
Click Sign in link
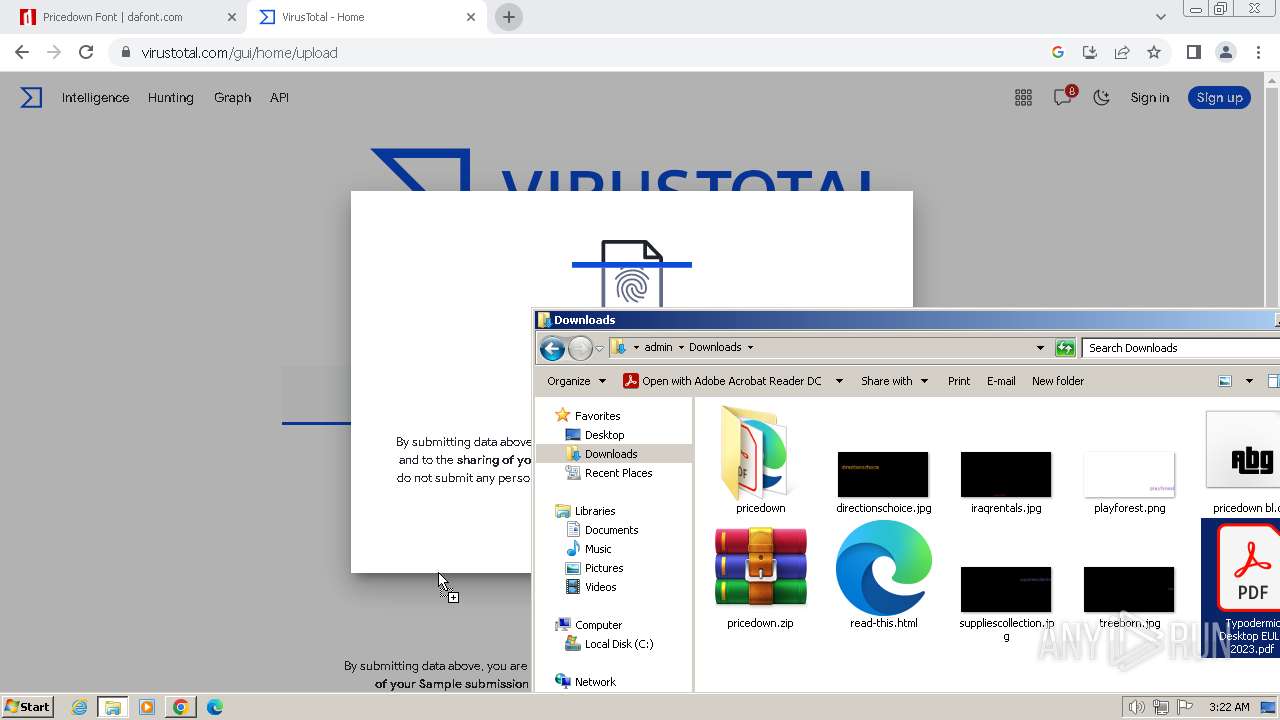(x=1150, y=97)
